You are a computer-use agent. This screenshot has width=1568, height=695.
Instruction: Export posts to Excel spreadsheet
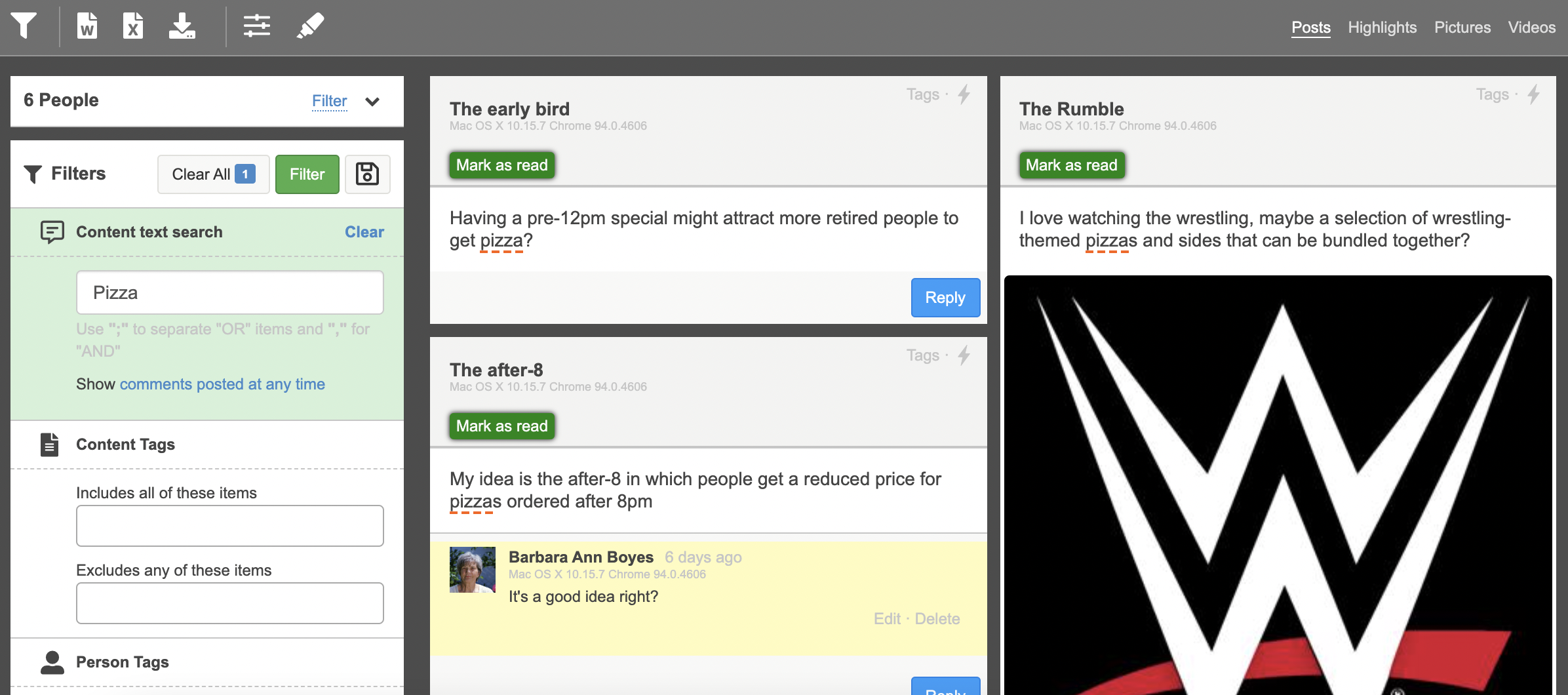point(133,26)
